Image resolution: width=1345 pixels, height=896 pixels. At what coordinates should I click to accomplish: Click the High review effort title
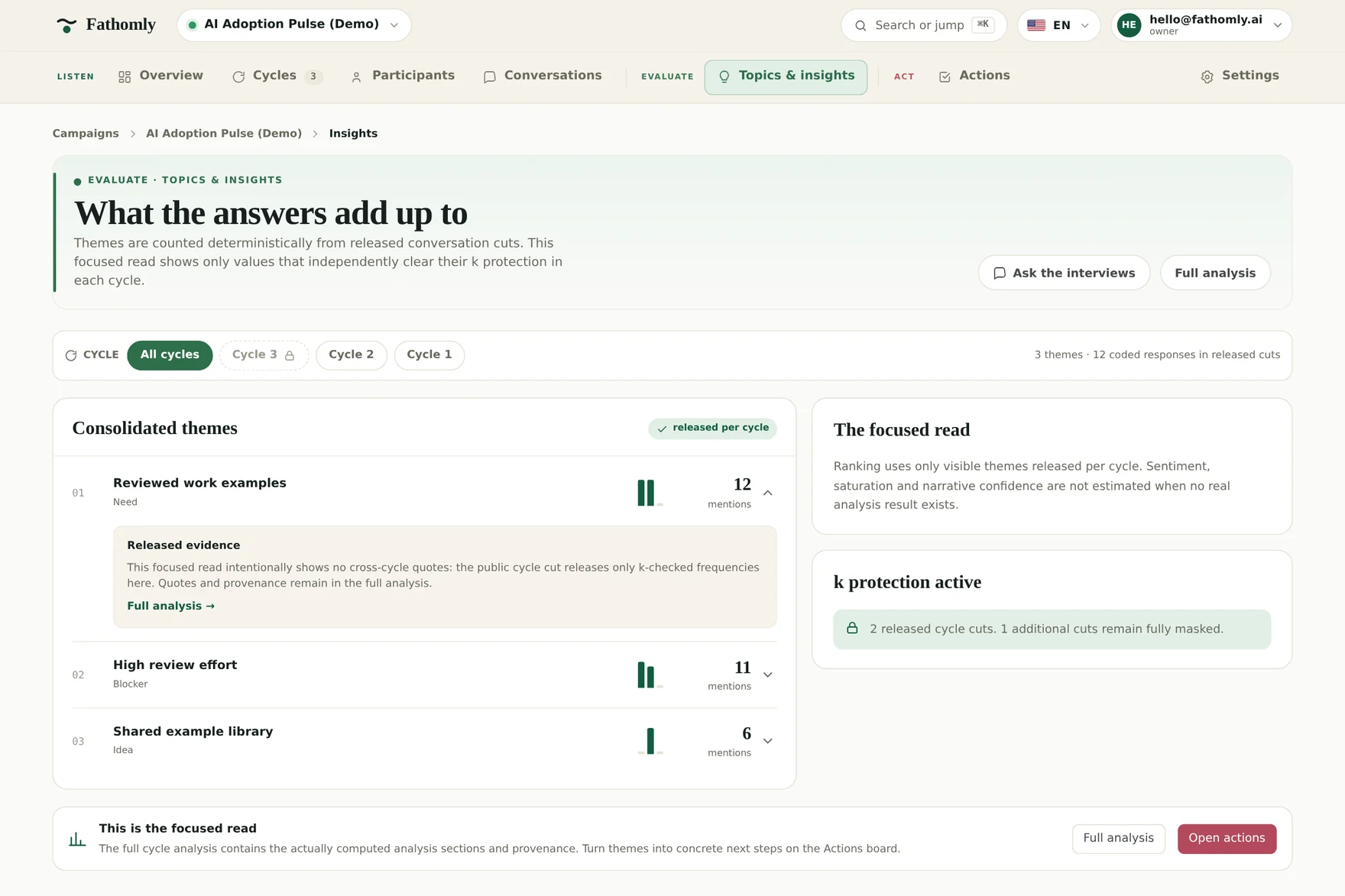[175, 665]
